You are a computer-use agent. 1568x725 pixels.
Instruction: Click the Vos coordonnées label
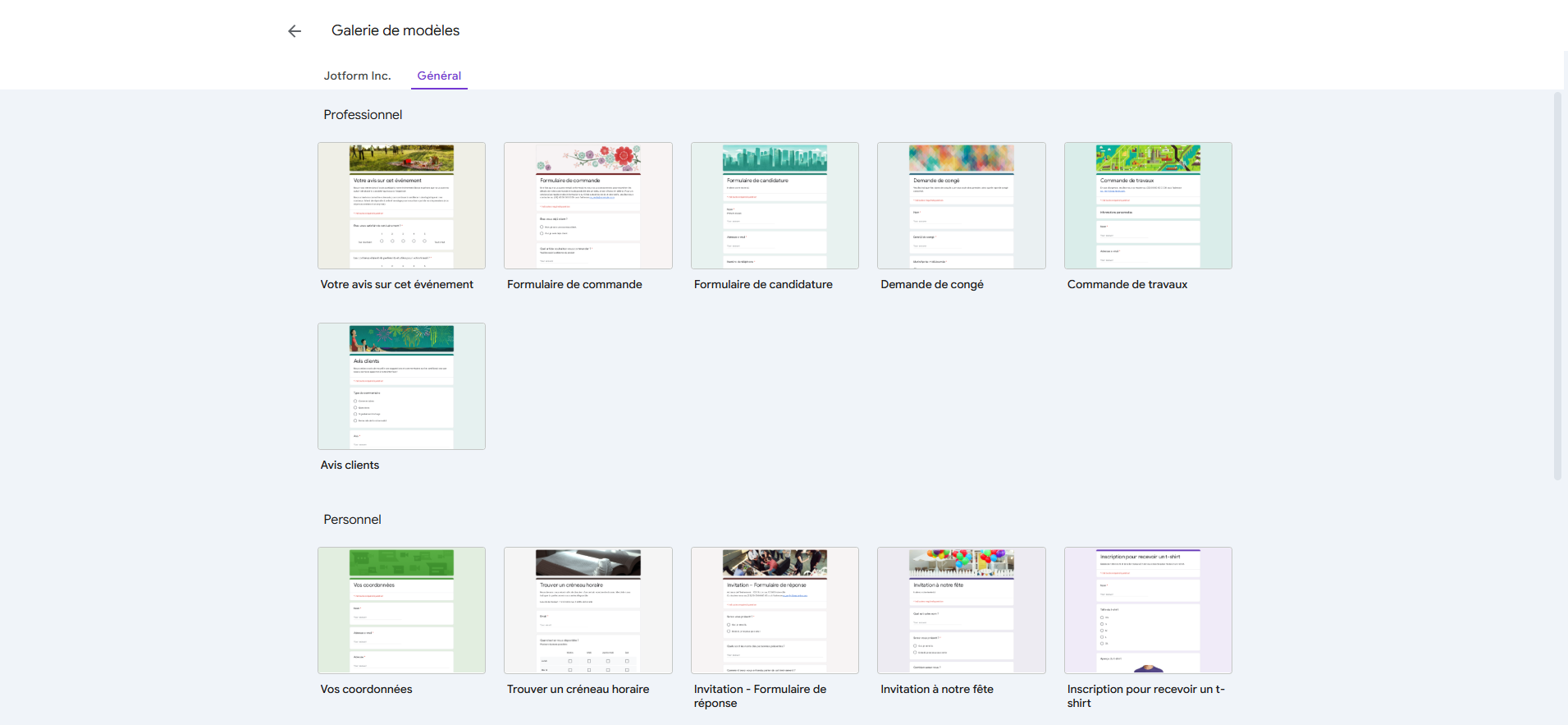coord(366,689)
